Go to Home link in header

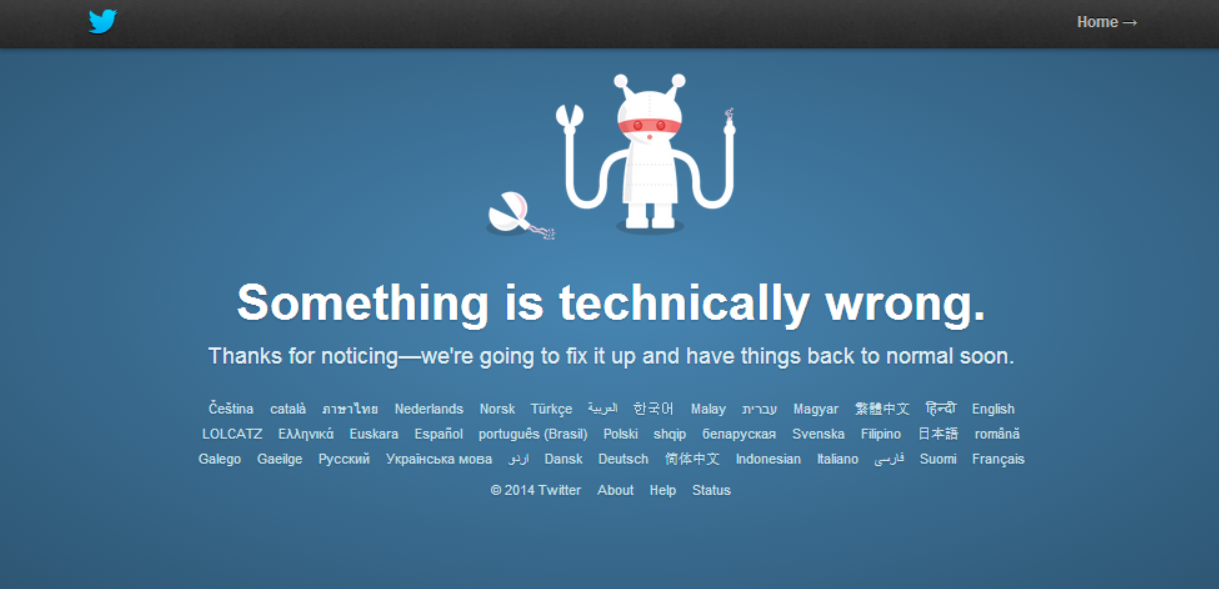1107,22
